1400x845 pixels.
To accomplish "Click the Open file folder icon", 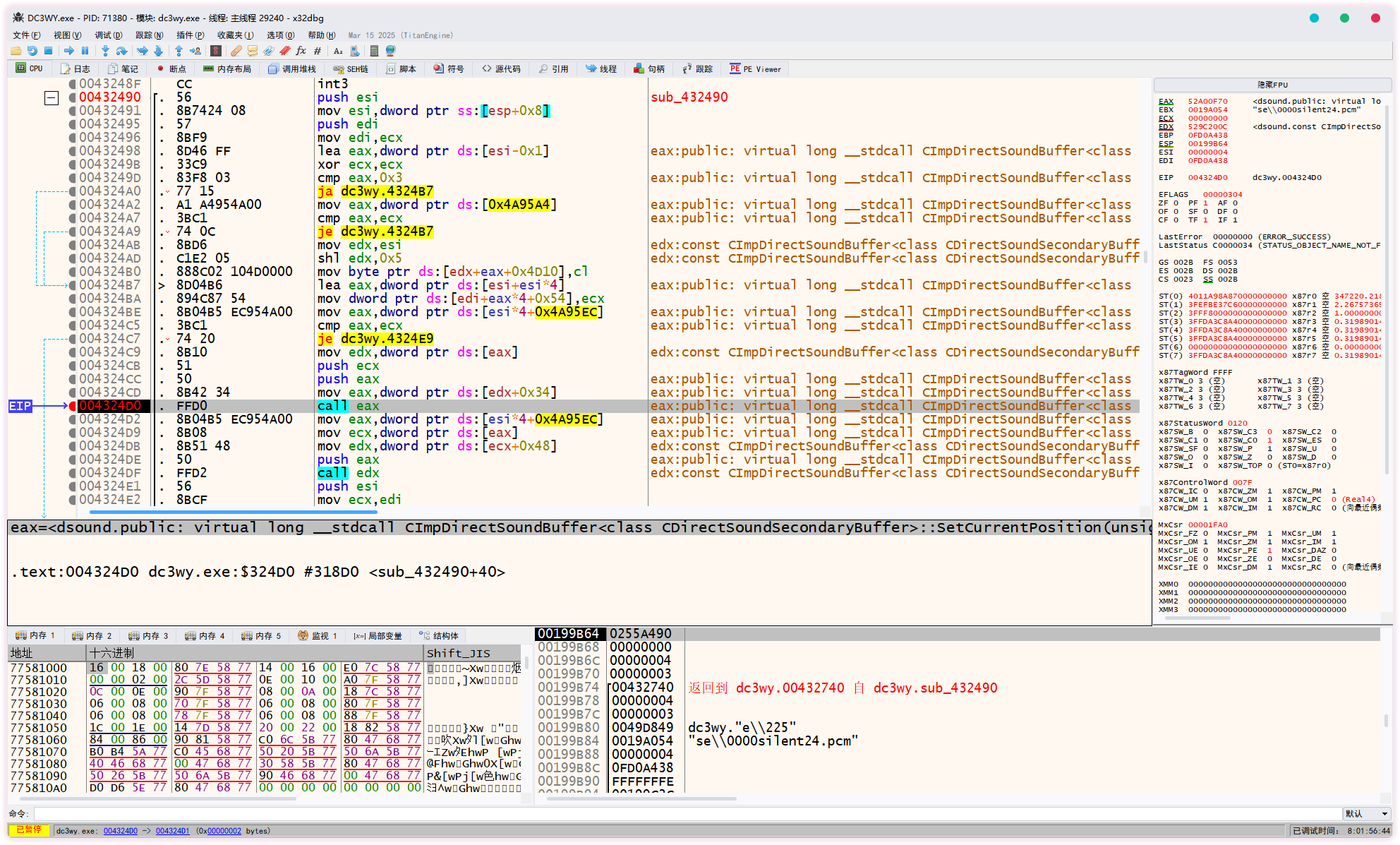I will (x=16, y=51).
